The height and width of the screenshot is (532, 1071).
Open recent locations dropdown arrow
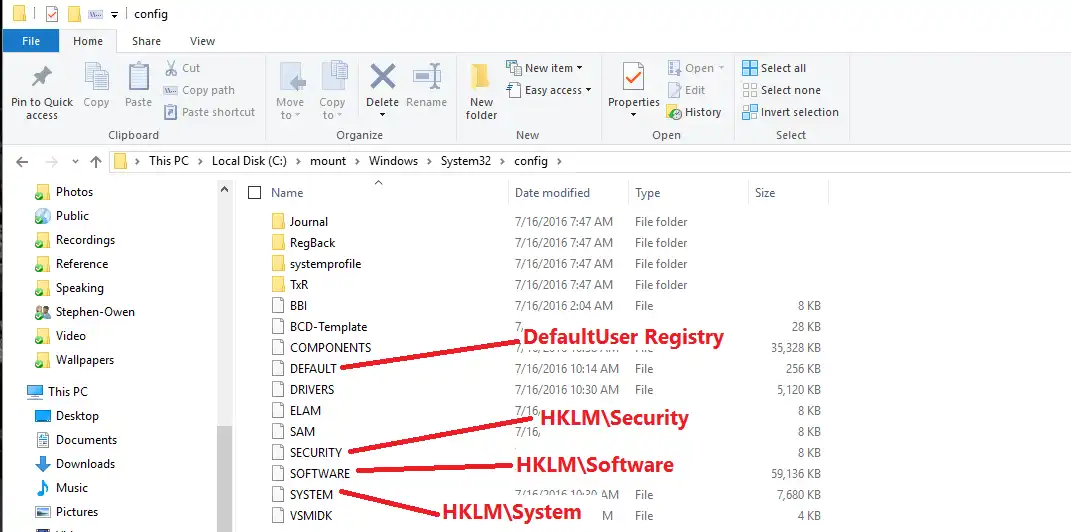pyautogui.click(x=75, y=162)
